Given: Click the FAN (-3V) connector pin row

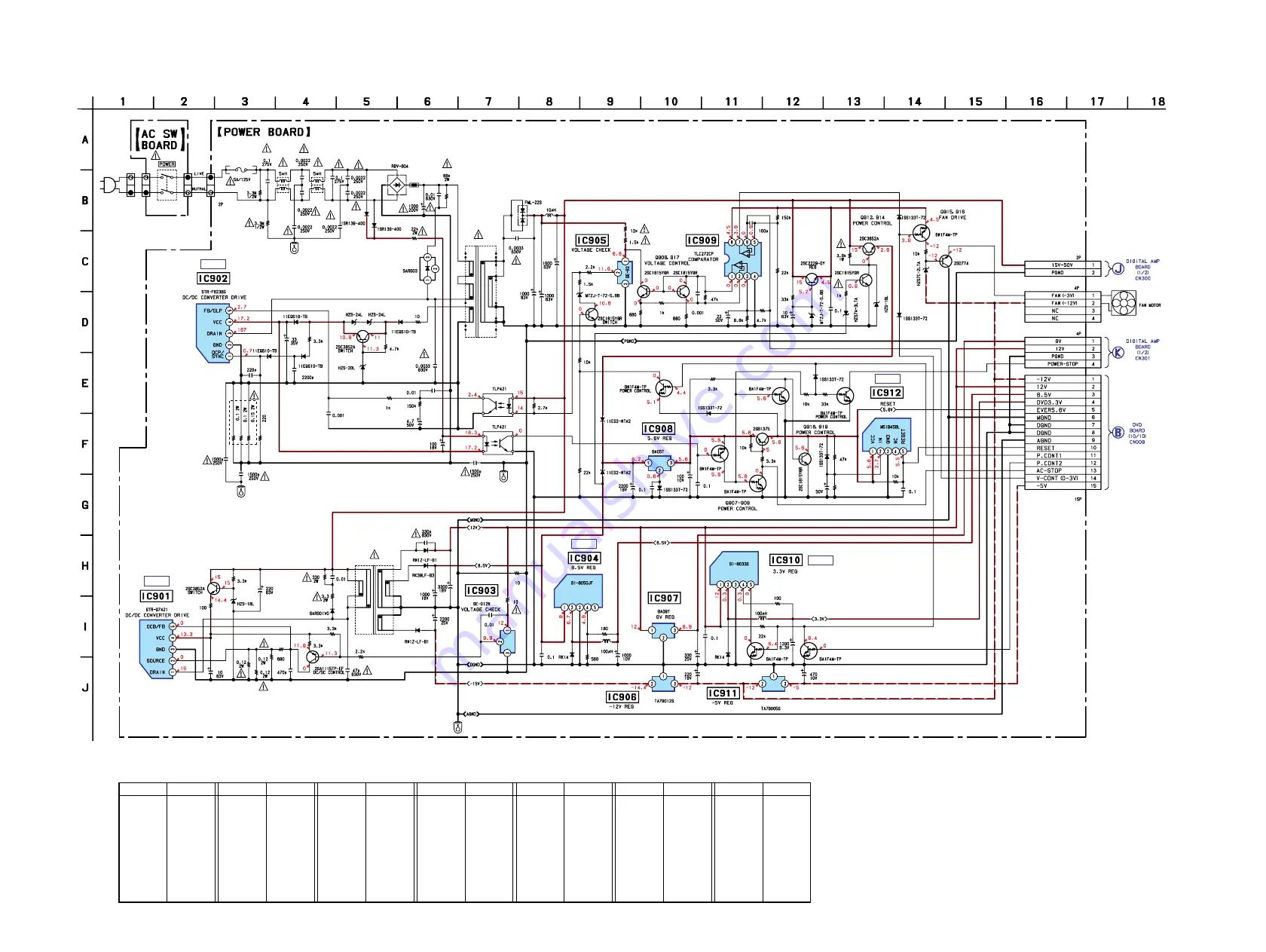Looking at the screenshot, I should point(1063,295).
